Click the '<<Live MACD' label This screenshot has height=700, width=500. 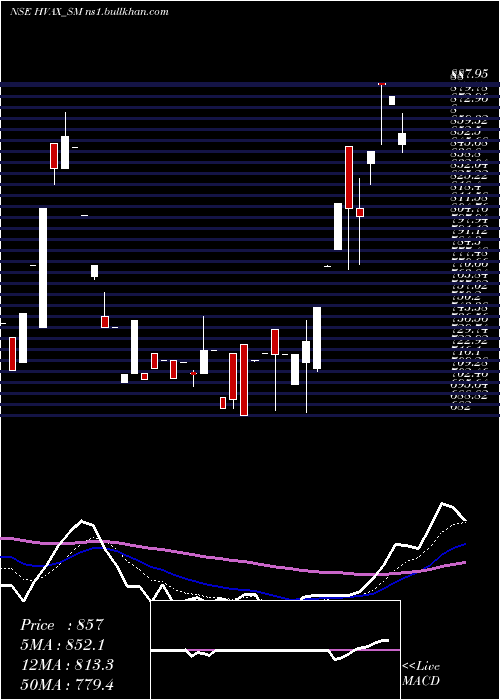point(421,673)
